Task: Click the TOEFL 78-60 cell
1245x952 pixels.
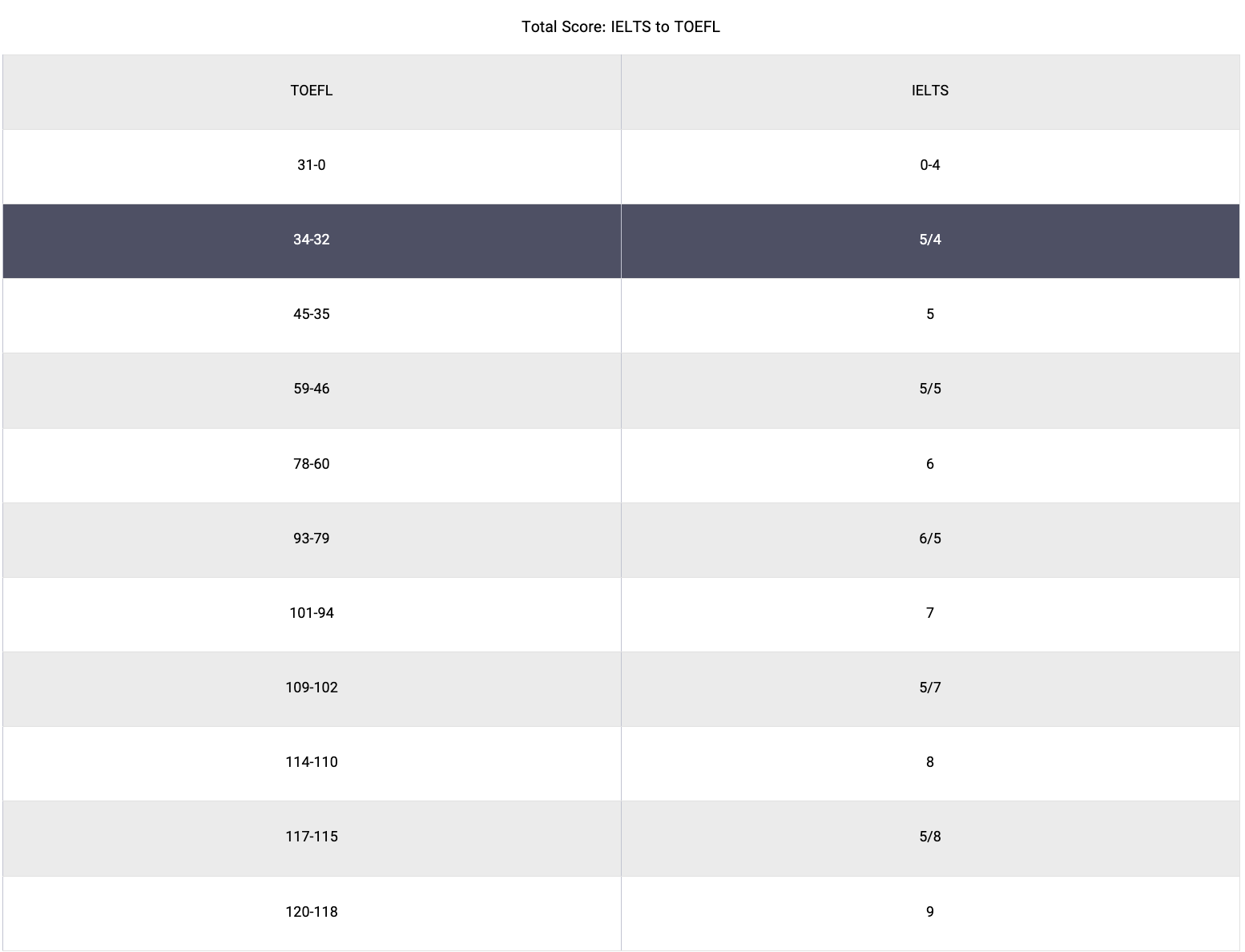Action: pyautogui.click(x=312, y=464)
